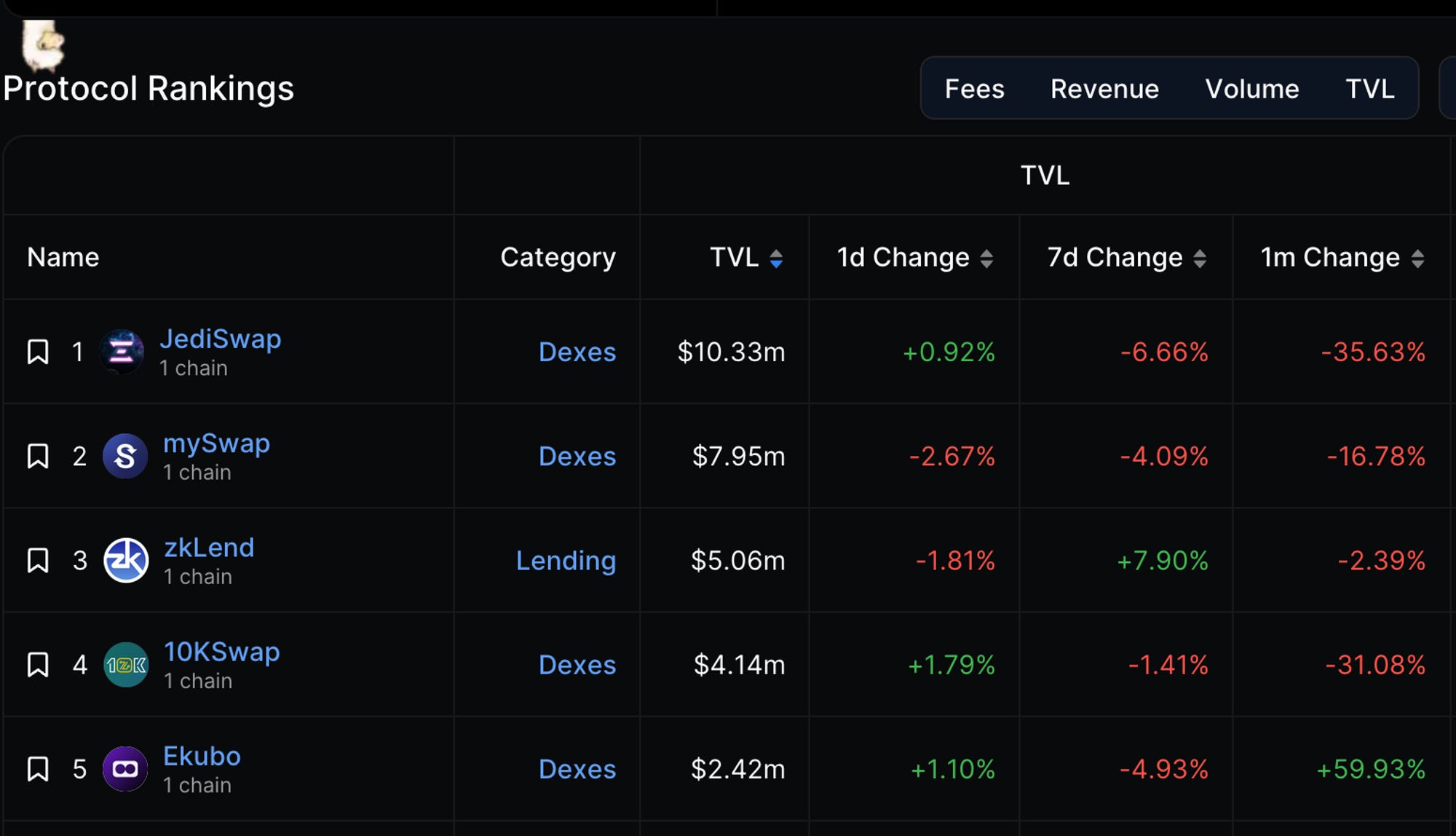Screen dimensions: 1456x836
Task: Open the Lending category link
Action: pos(566,561)
